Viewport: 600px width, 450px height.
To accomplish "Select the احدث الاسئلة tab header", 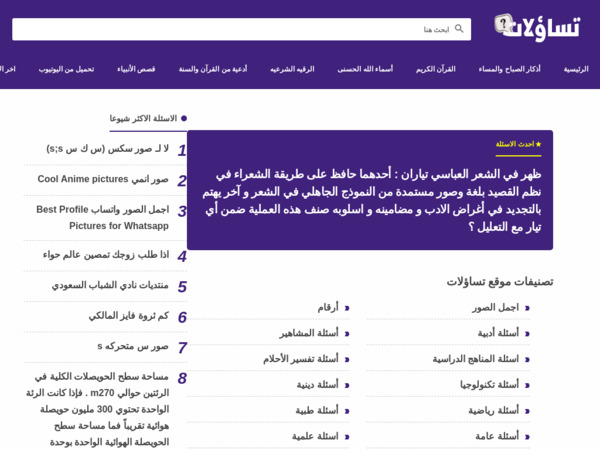I will pos(518,144).
